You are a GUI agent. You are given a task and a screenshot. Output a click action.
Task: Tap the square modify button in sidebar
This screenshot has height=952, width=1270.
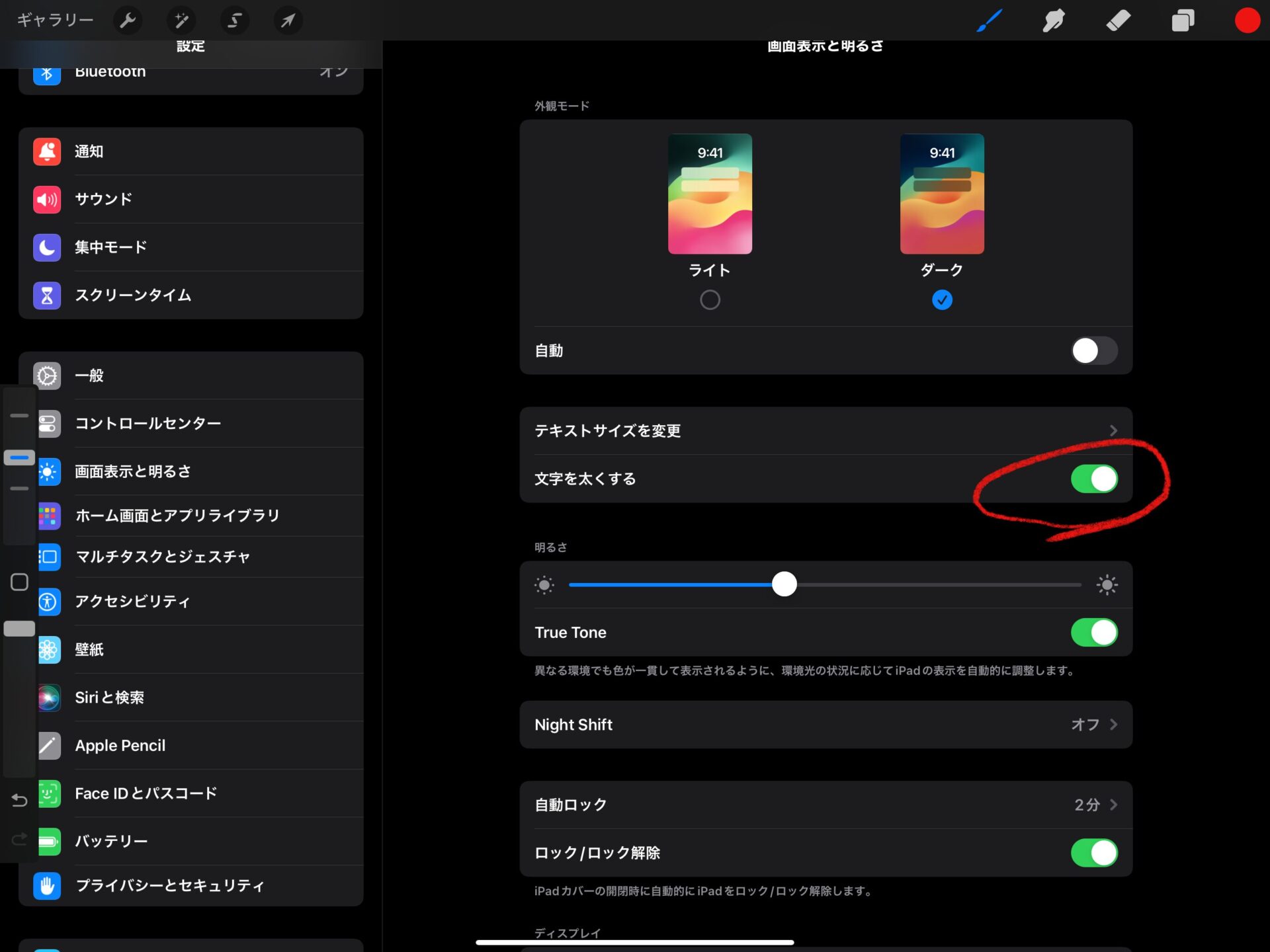19,582
